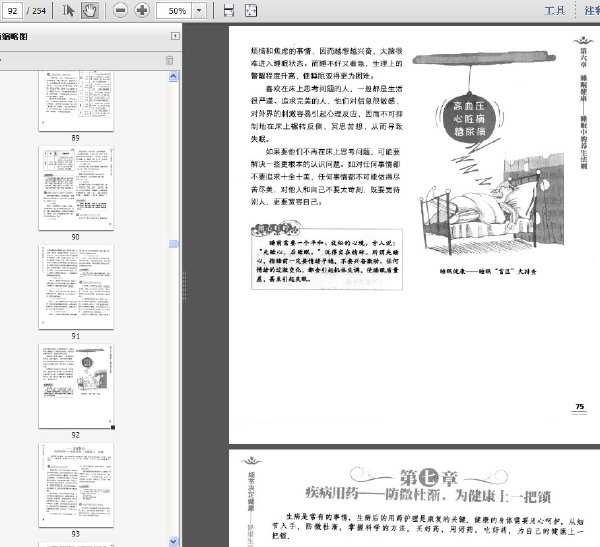The height and width of the screenshot is (547, 600).
Task: Click the page number field showing 92
Action: point(12,10)
